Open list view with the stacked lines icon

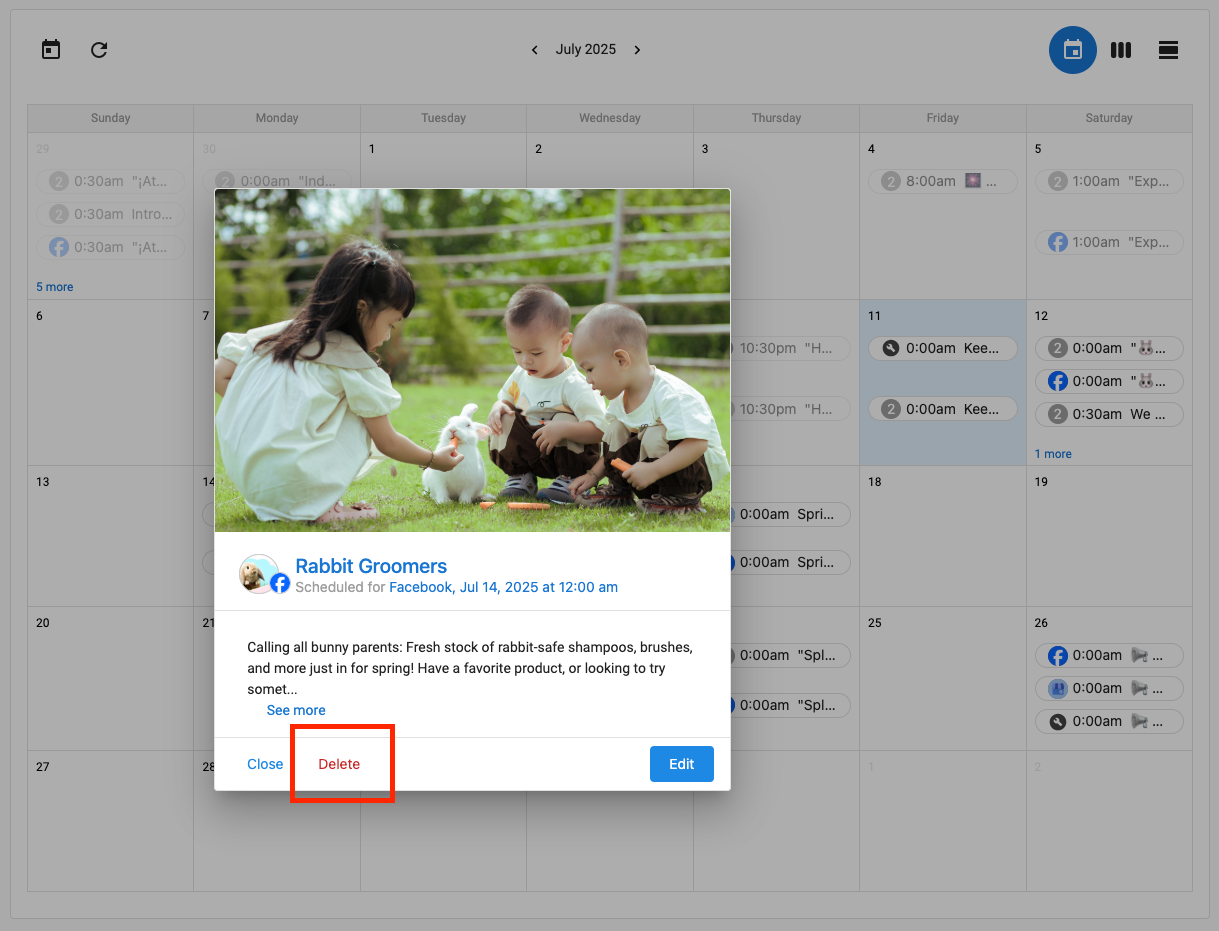click(1168, 50)
